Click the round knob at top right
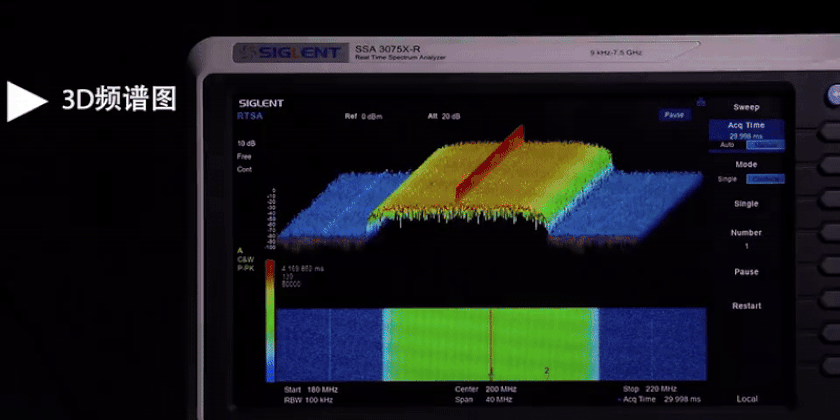The height and width of the screenshot is (420, 840). click(832, 95)
